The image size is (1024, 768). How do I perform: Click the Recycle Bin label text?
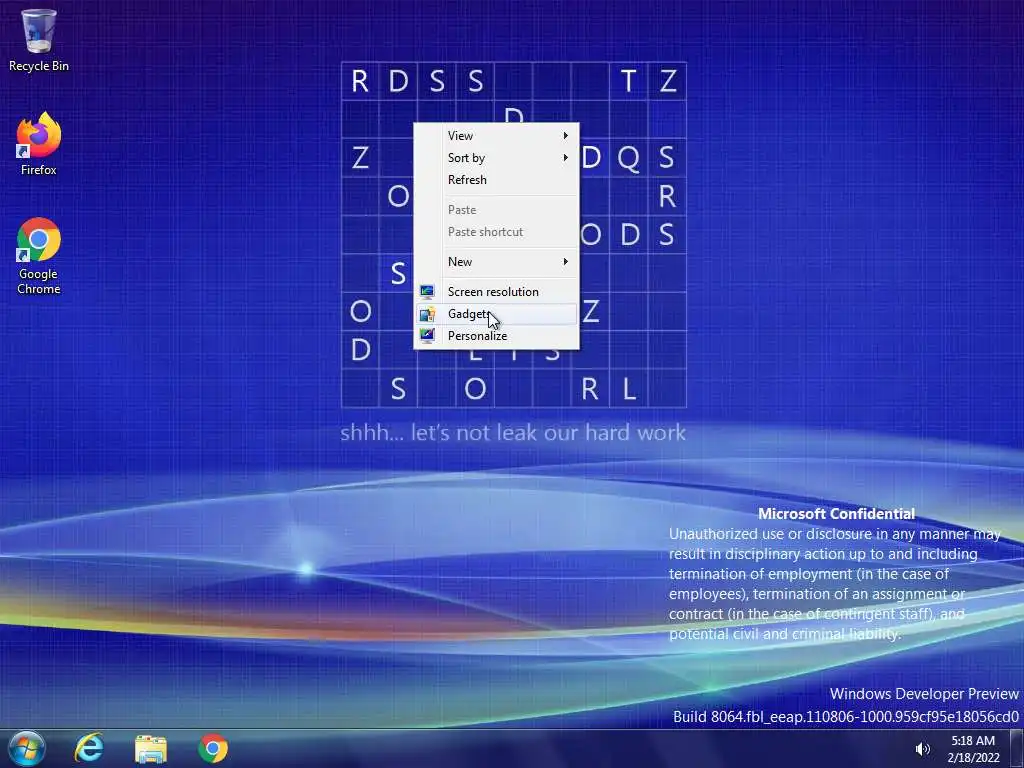click(39, 66)
